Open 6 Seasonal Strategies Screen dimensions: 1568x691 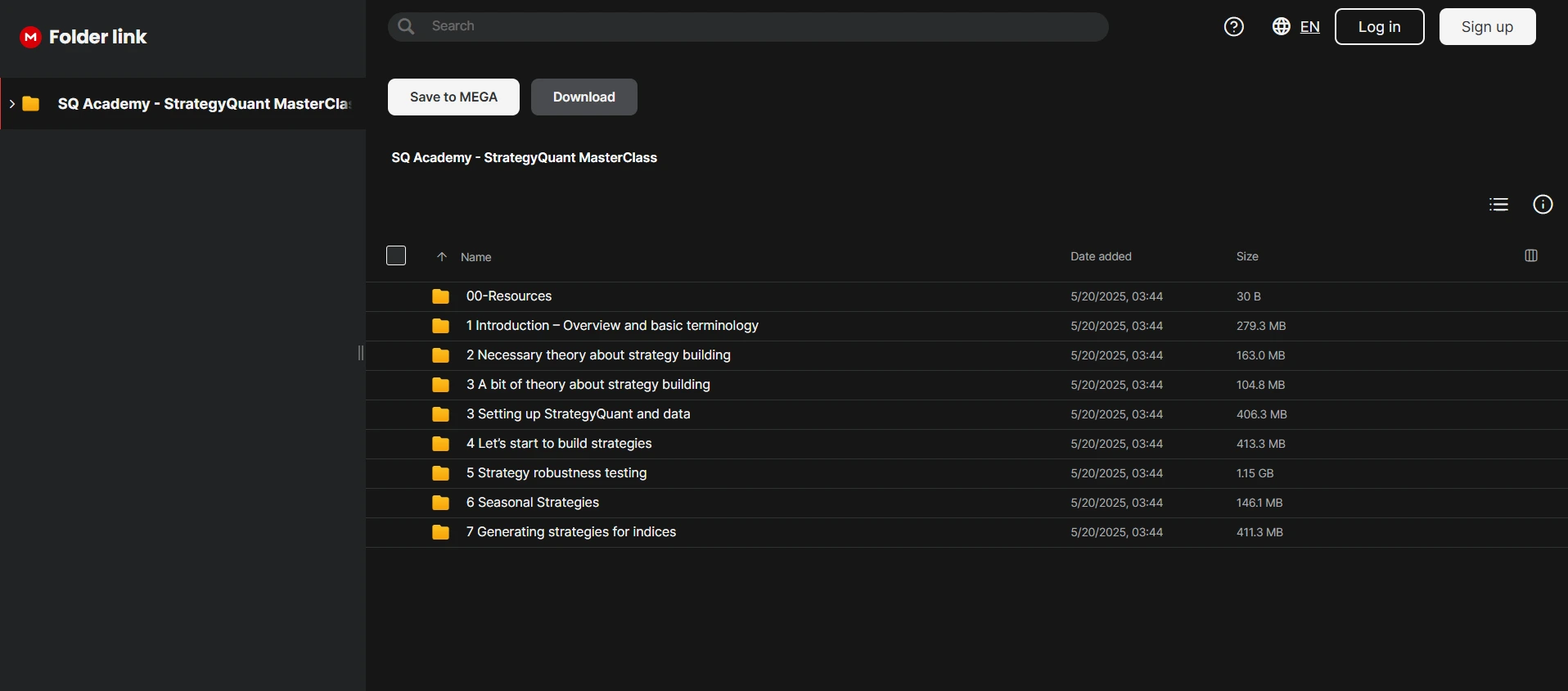click(x=533, y=503)
